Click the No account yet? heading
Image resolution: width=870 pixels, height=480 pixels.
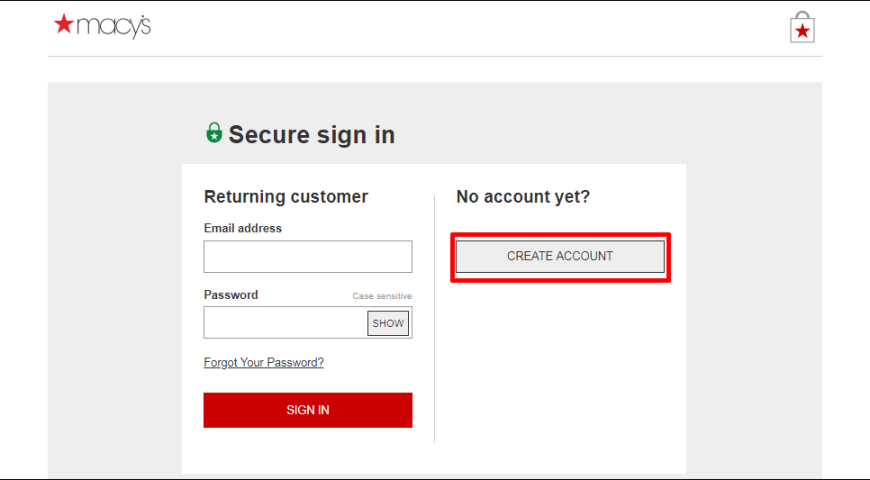(x=523, y=196)
